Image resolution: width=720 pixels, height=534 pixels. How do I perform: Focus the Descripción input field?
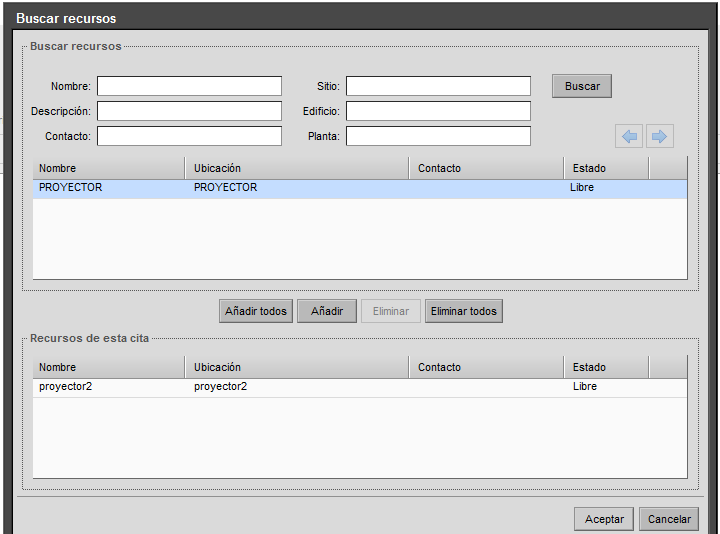coord(189,111)
